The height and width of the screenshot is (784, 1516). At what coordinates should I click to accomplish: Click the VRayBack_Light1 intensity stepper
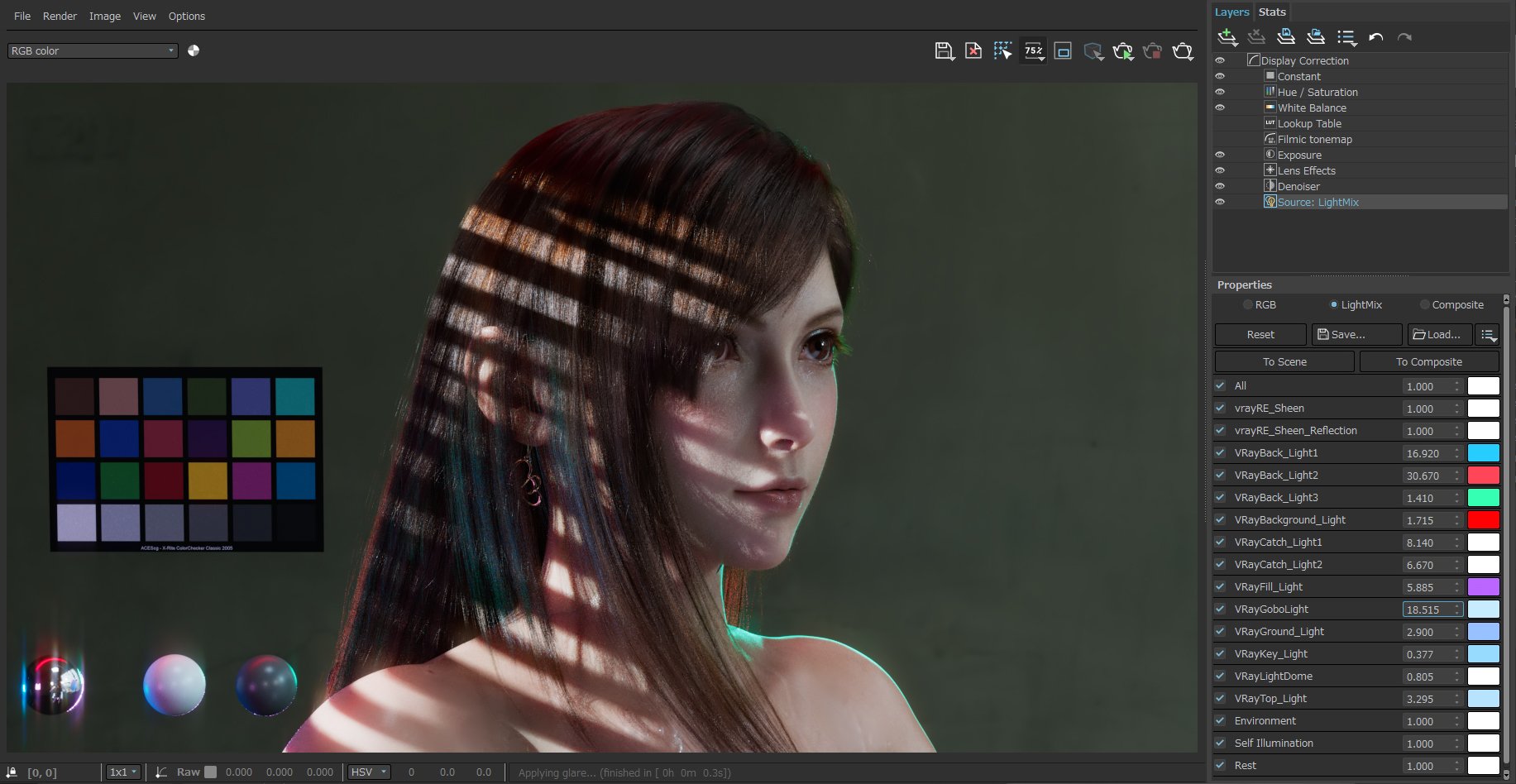(x=1457, y=453)
